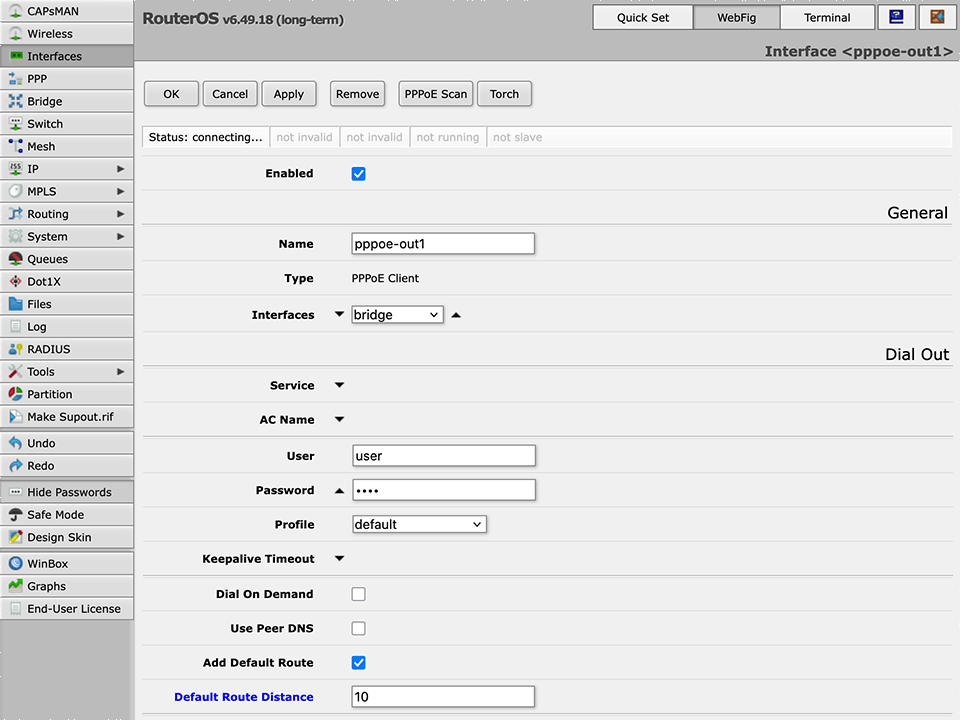This screenshot has width=960, height=720.
Task: Switch to the Terminal tab
Action: (827, 17)
